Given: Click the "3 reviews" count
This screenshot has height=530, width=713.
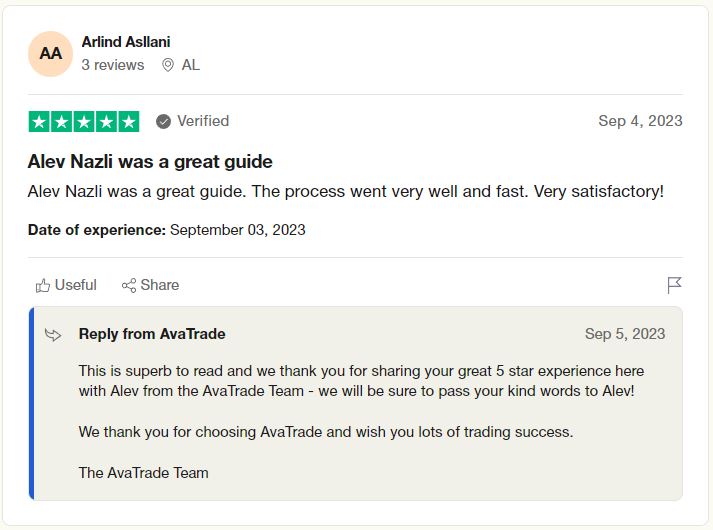Looking at the screenshot, I should click(113, 65).
